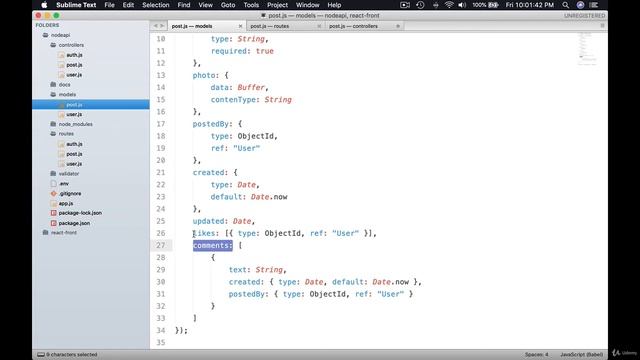This screenshot has width=640, height=360.
Task: Click the highlighted comments: text
Action: click(x=213, y=245)
